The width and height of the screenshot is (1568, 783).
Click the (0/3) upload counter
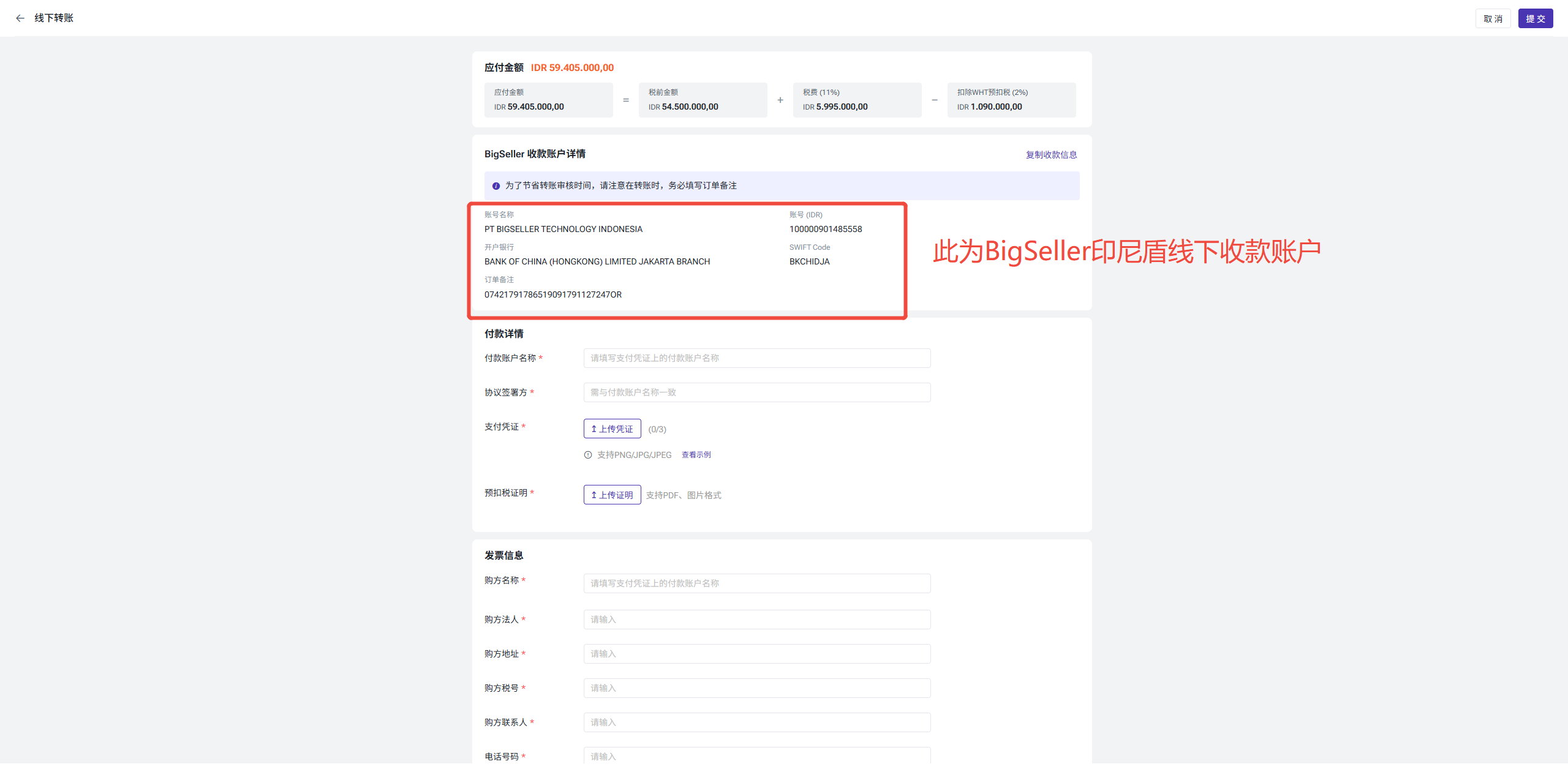(x=657, y=429)
